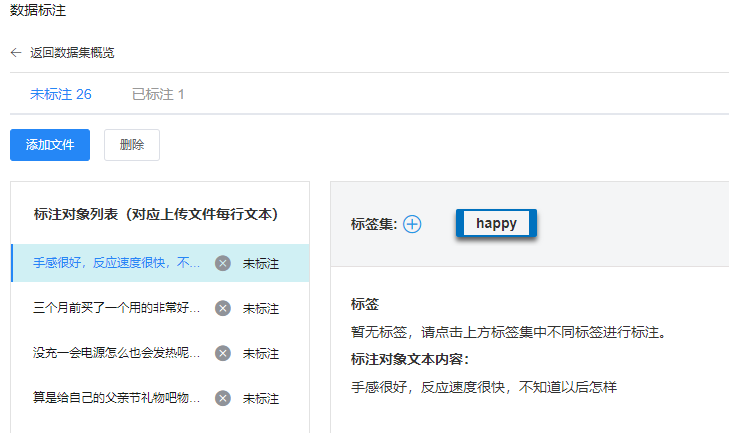Remove the 算是给自己的父亲节礼物 entry via its X icon
729x433 pixels.
pos(223,398)
